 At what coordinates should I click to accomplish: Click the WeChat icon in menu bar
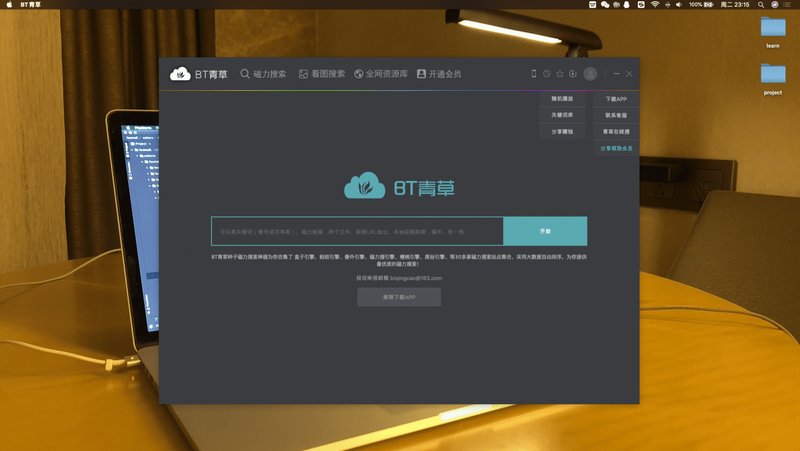click(x=605, y=5)
